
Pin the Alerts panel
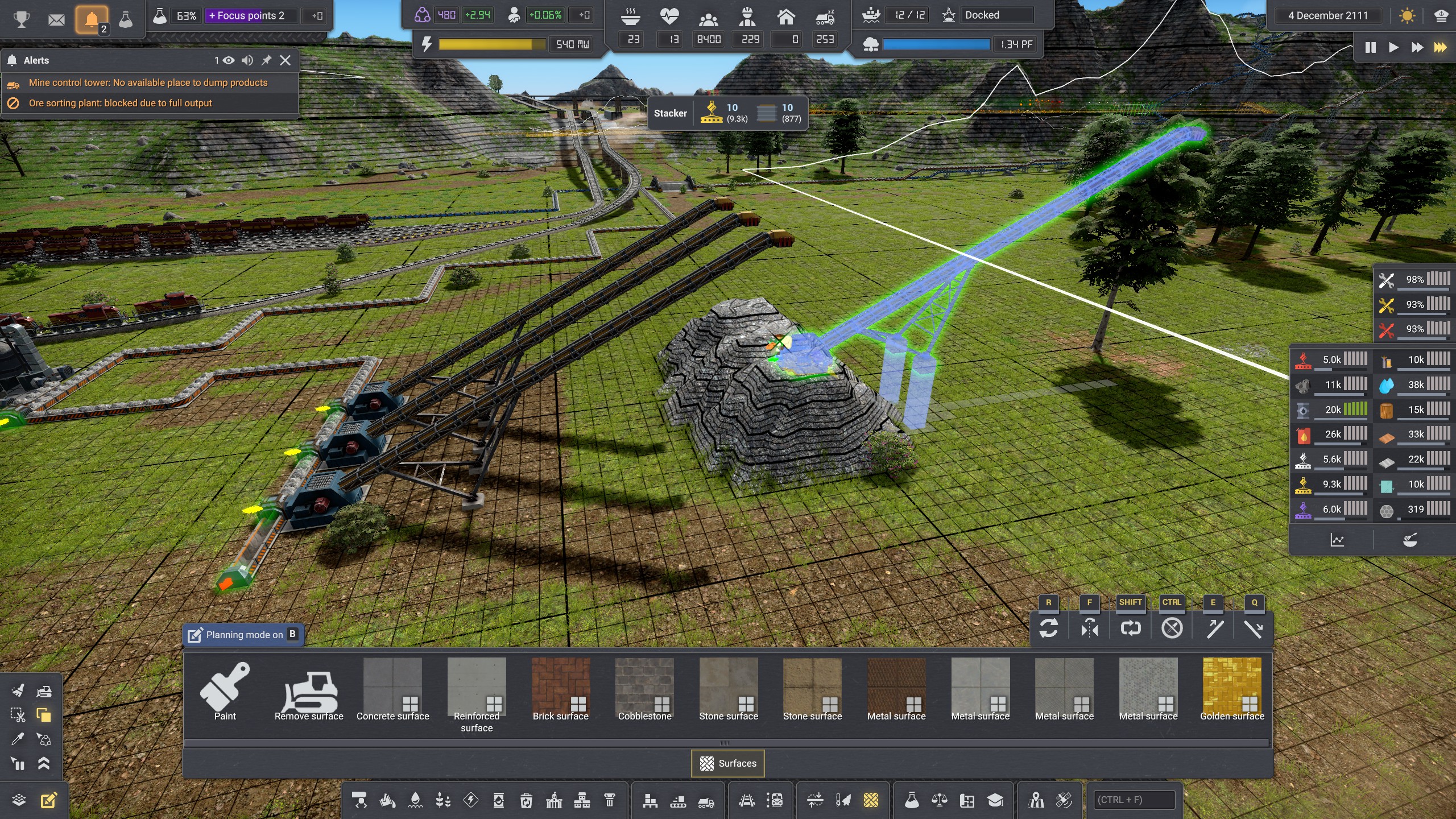coord(266,60)
